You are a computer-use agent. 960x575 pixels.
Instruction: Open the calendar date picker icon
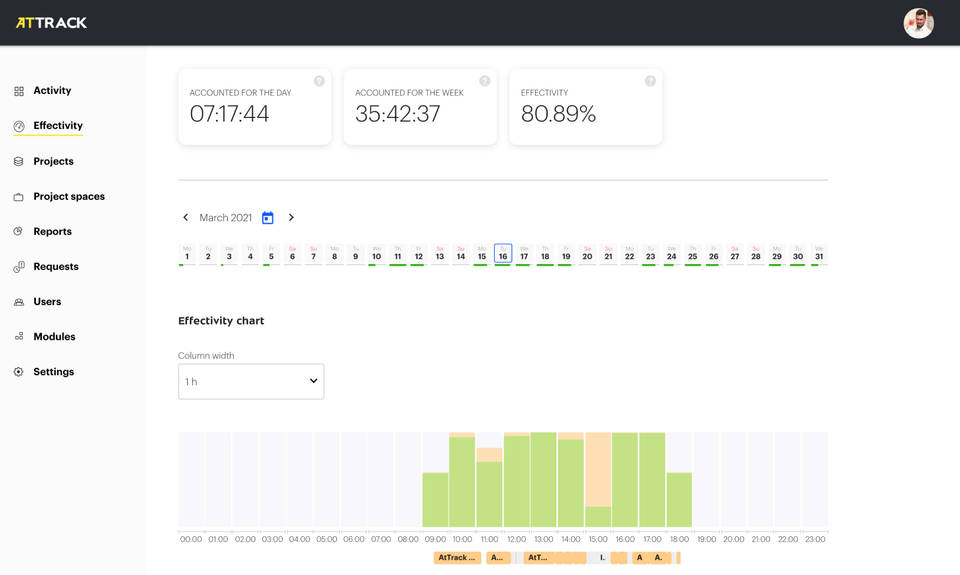coord(267,218)
